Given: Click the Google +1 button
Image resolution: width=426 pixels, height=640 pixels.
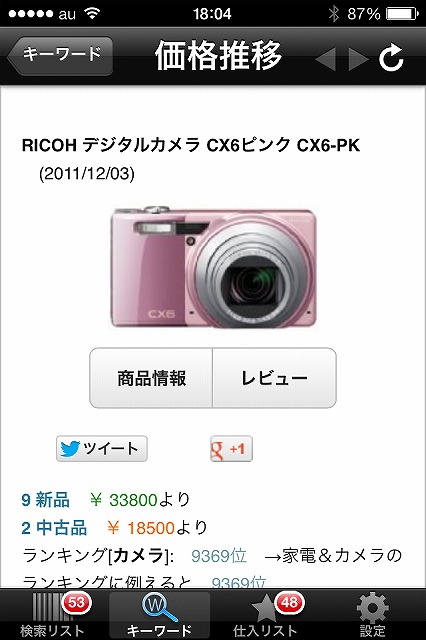Looking at the screenshot, I should pos(231,449).
